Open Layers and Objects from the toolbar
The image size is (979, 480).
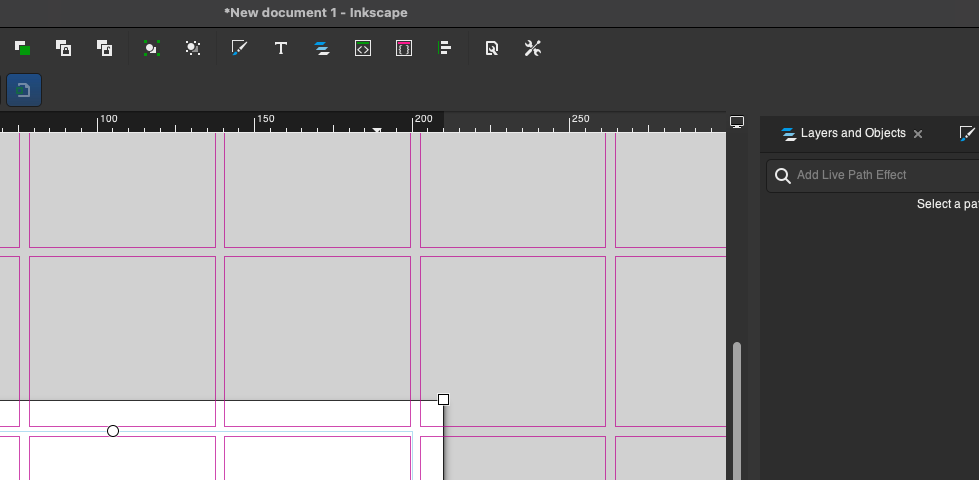coord(322,48)
